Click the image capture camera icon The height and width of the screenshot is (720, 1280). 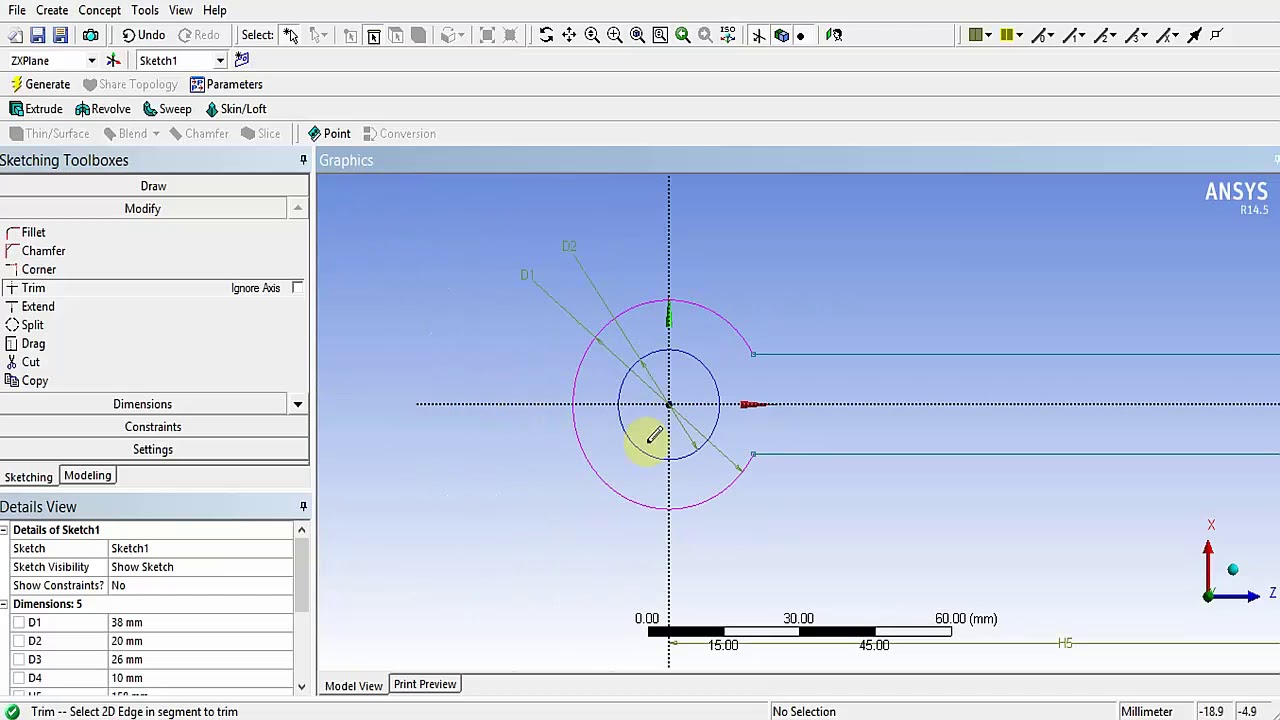pos(90,35)
